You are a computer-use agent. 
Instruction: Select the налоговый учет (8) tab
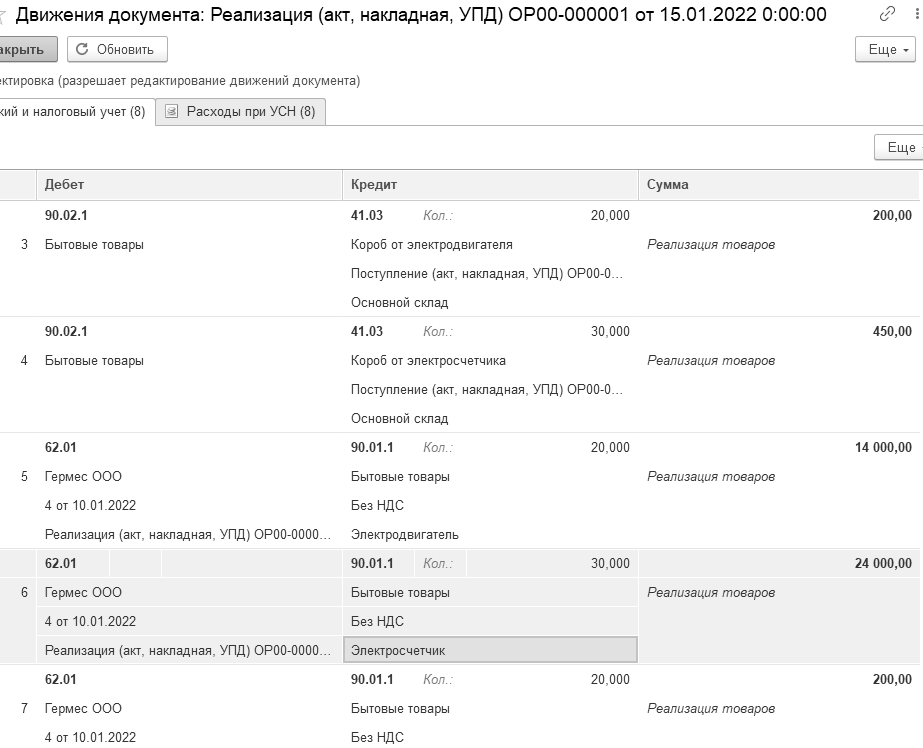[x=73, y=112]
